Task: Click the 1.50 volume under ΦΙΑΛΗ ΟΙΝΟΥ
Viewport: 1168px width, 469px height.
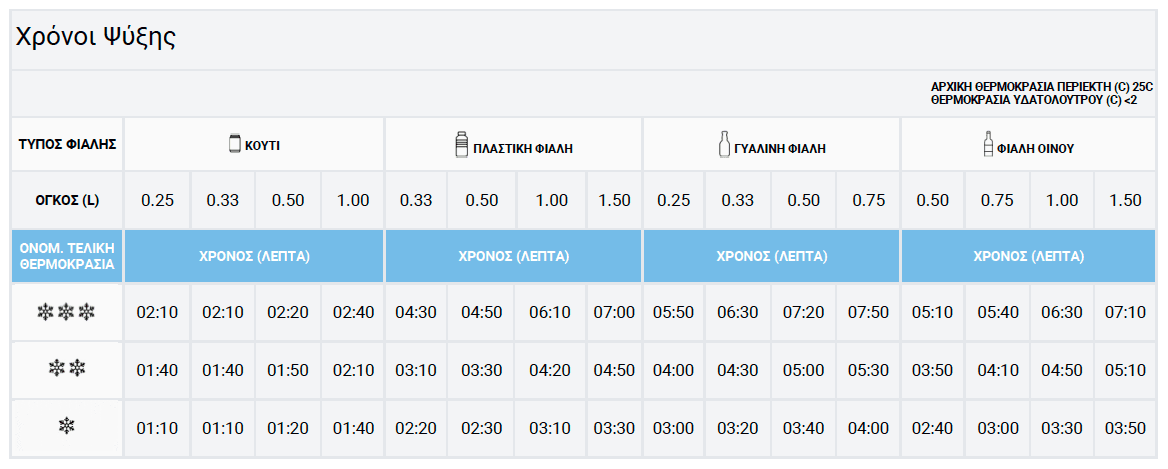Action: point(1125,200)
